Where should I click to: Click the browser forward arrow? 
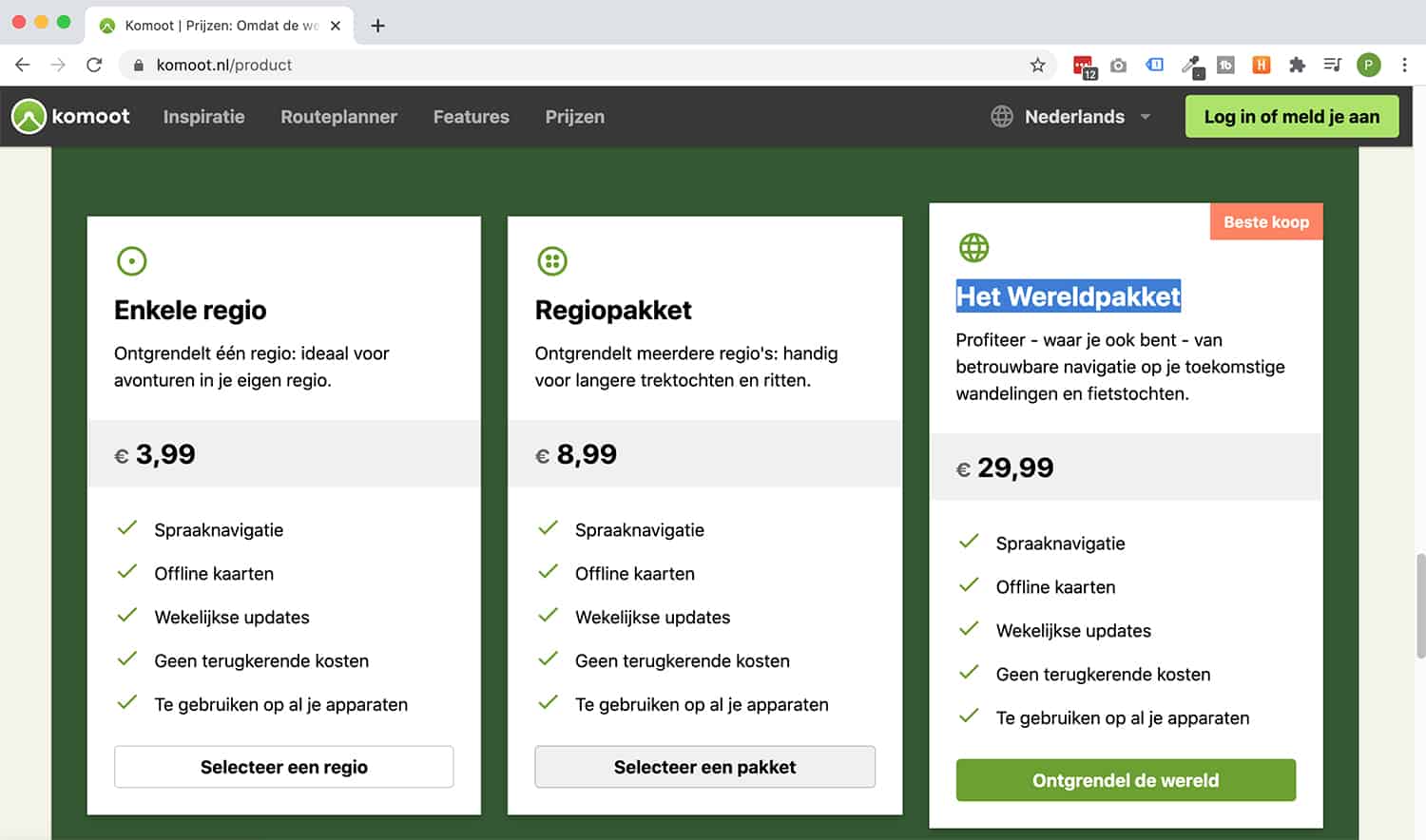(58, 65)
